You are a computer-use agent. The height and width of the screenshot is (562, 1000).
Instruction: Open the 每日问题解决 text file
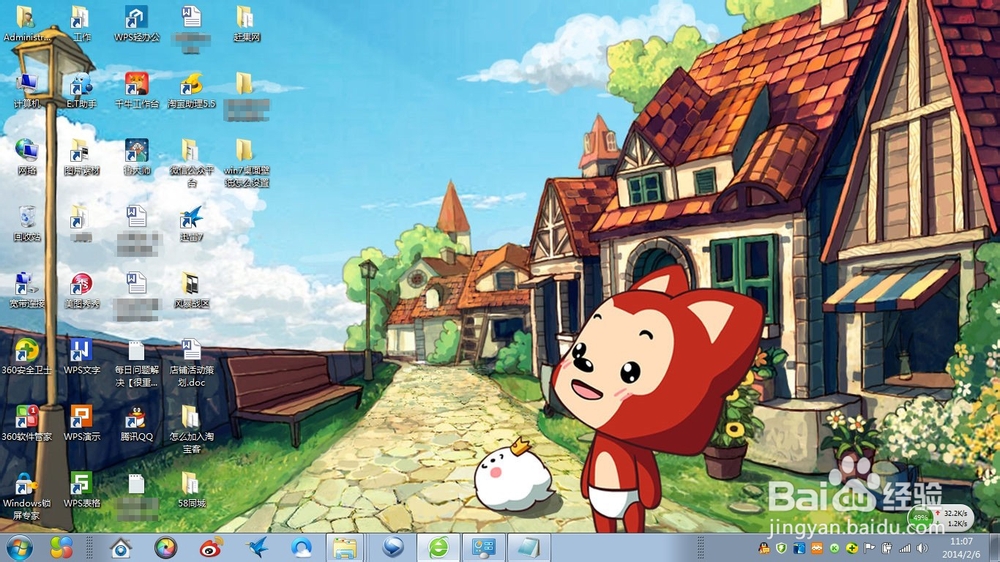pos(136,363)
